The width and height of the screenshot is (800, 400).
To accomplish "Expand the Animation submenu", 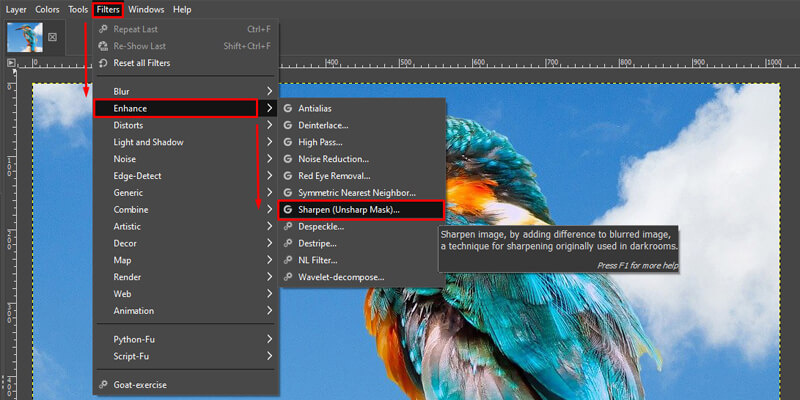I will tap(186, 310).
